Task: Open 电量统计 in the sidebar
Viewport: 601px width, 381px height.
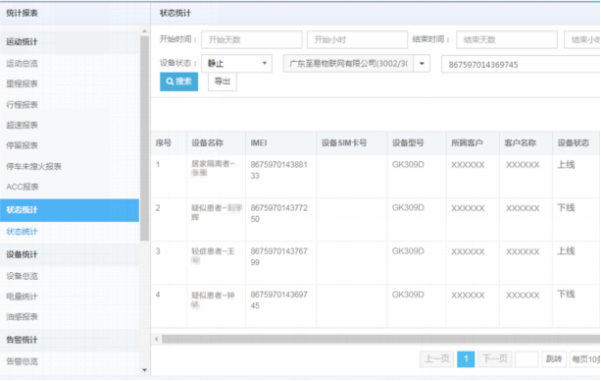Action: coord(22,296)
